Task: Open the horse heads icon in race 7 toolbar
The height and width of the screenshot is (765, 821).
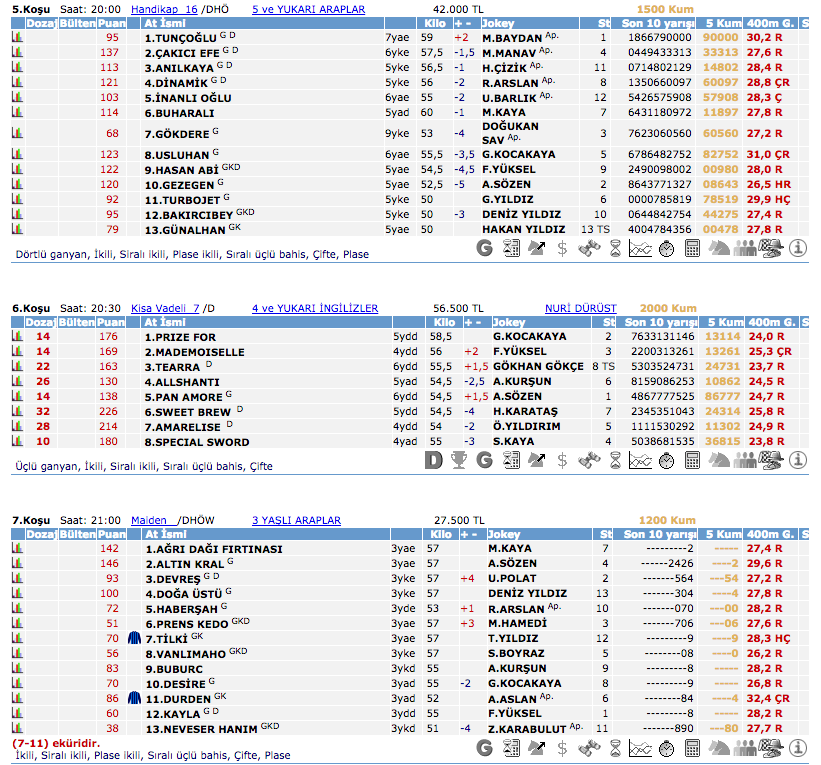Action: (x=718, y=749)
